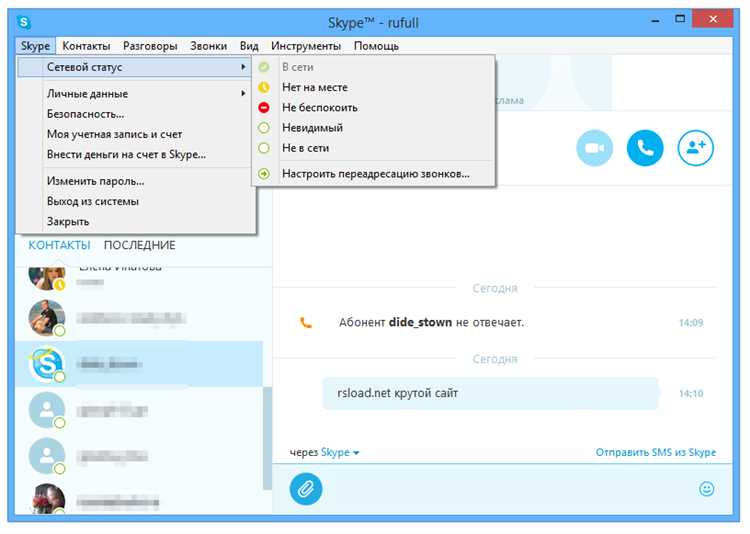This screenshot has width=750, height=534.
Task: Click the 14:10 timestamp
Action: tap(691, 393)
